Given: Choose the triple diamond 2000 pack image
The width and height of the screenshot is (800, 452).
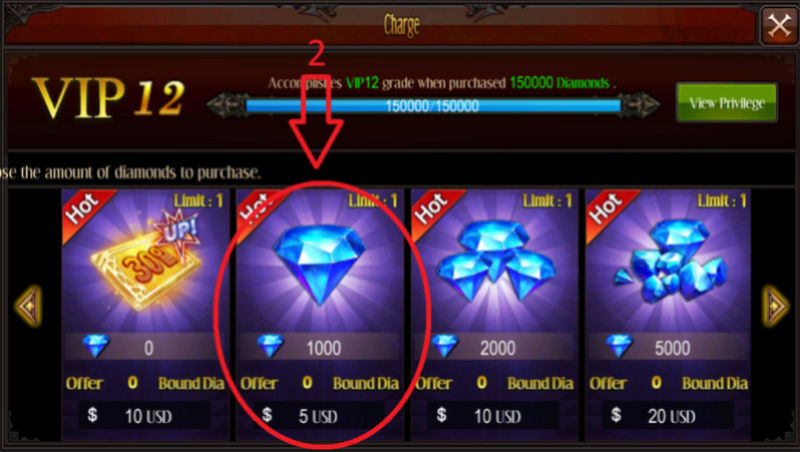Looking at the screenshot, I should click(x=494, y=261).
